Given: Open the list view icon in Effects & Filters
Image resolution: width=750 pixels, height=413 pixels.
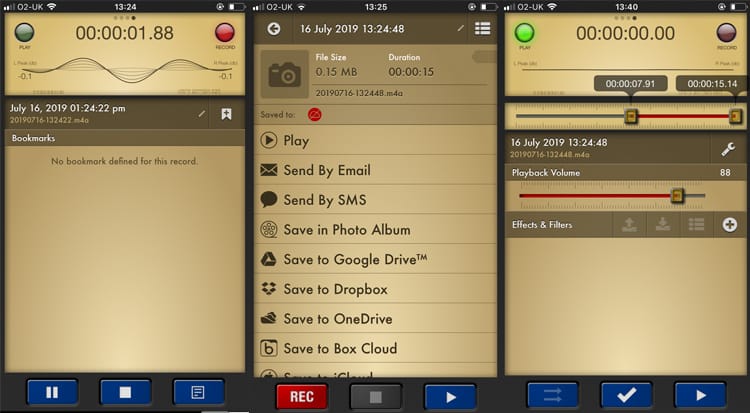Looking at the screenshot, I should (x=697, y=225).
